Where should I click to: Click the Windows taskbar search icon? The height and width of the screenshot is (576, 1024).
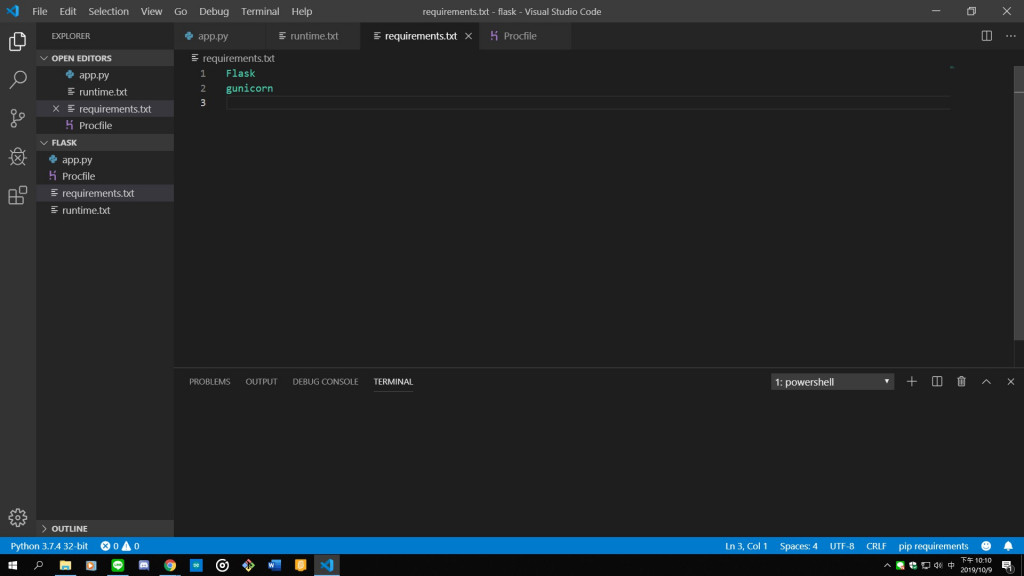[x=39, y=565]
